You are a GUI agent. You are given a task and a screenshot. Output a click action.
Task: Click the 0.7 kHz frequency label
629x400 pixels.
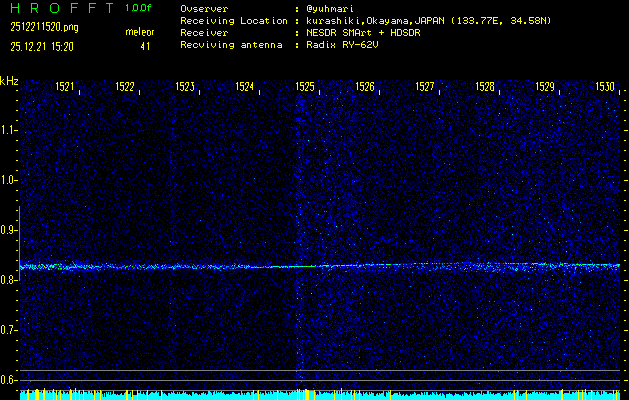pos(9,330)
